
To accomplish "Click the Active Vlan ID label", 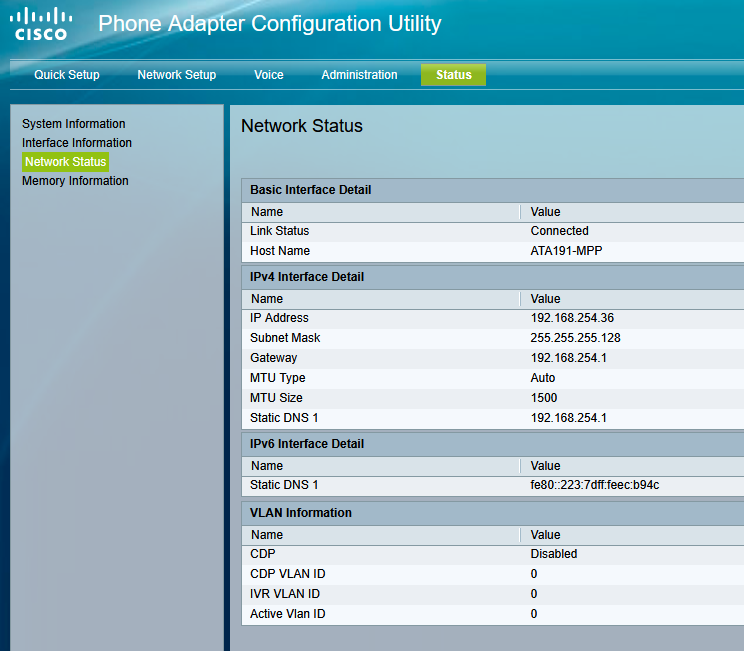I will 288,614.
